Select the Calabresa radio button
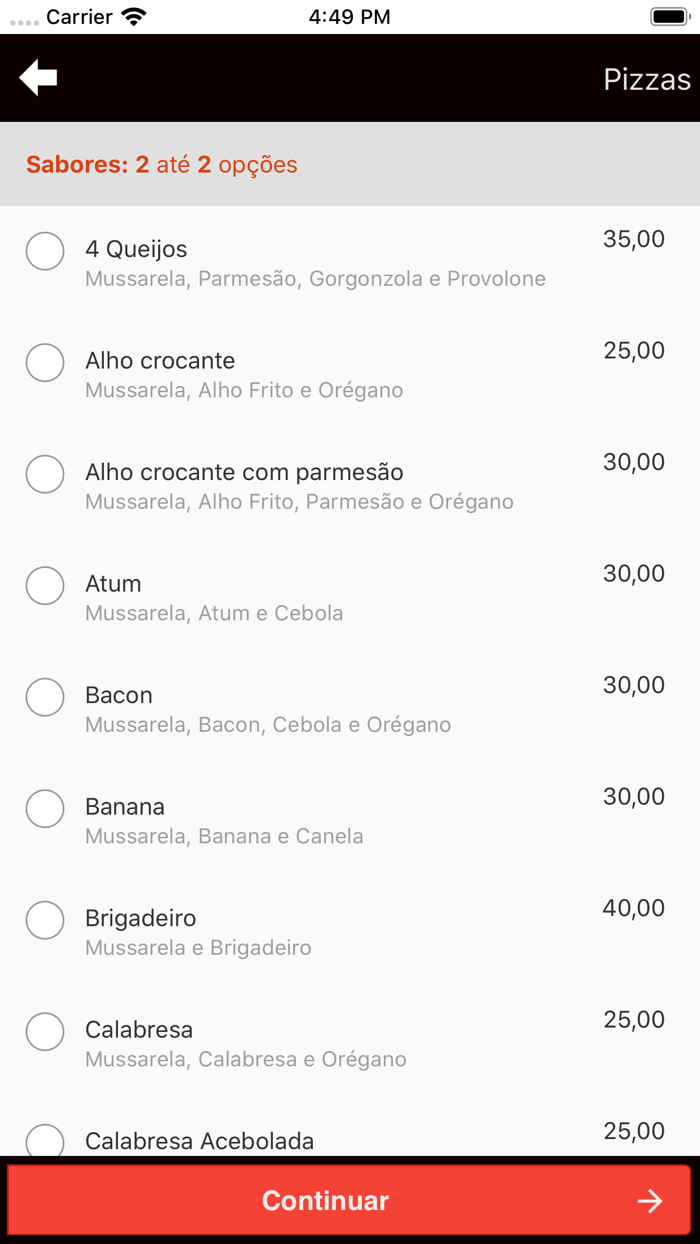The image size is (700, 1244). click(45, 1031)
